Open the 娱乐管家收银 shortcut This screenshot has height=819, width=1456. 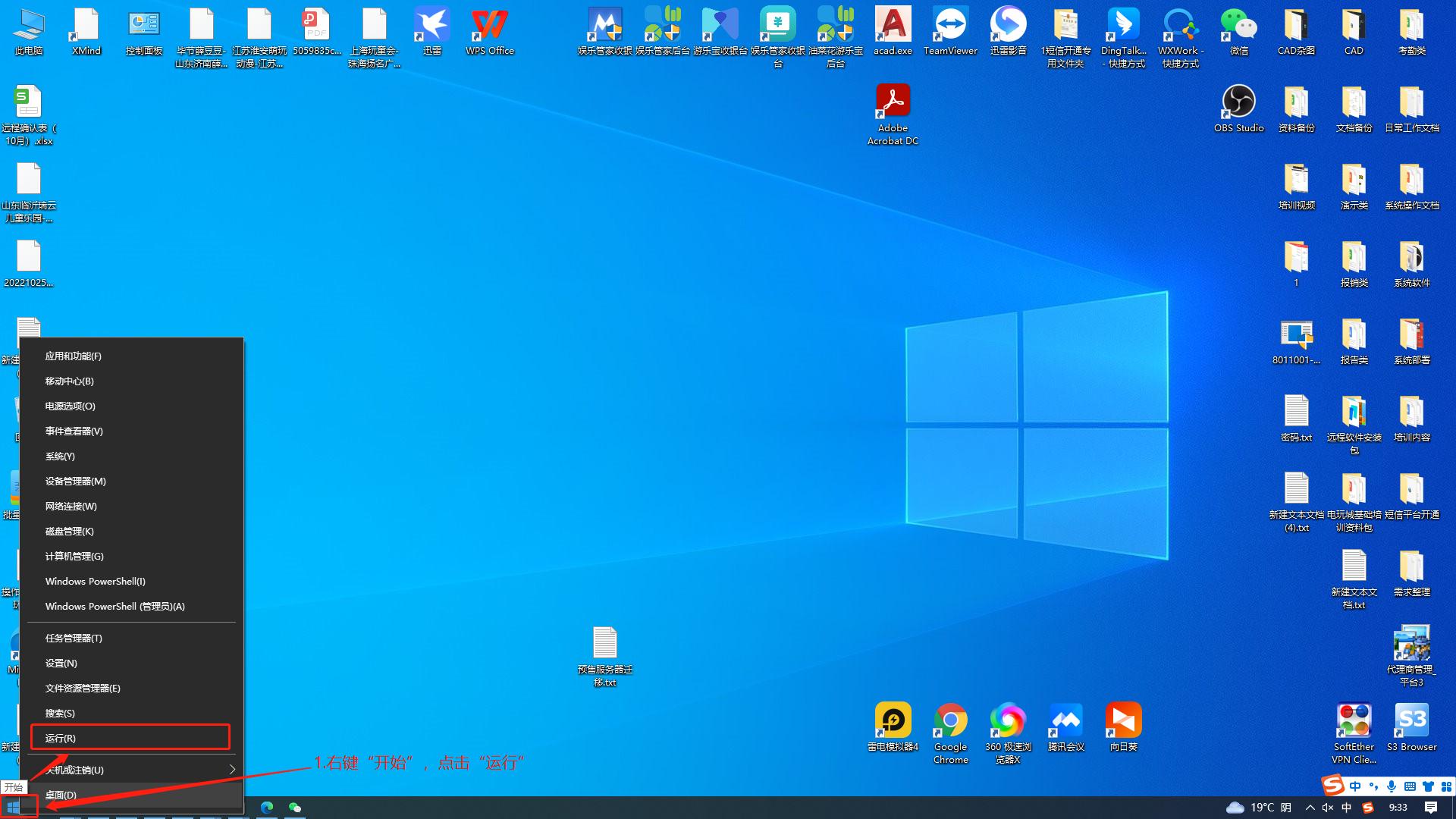[605, 32]
